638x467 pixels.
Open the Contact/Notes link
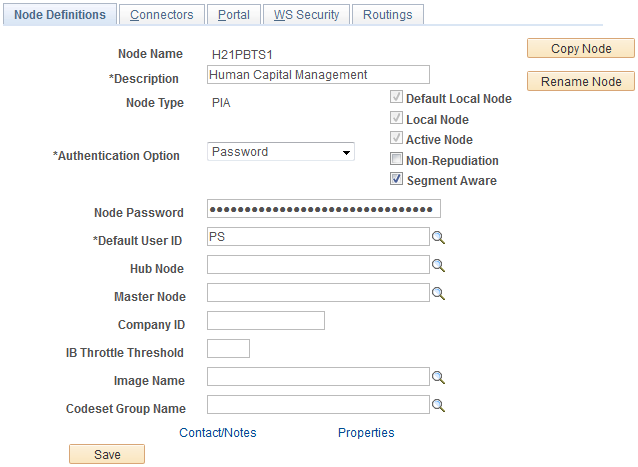217,433
